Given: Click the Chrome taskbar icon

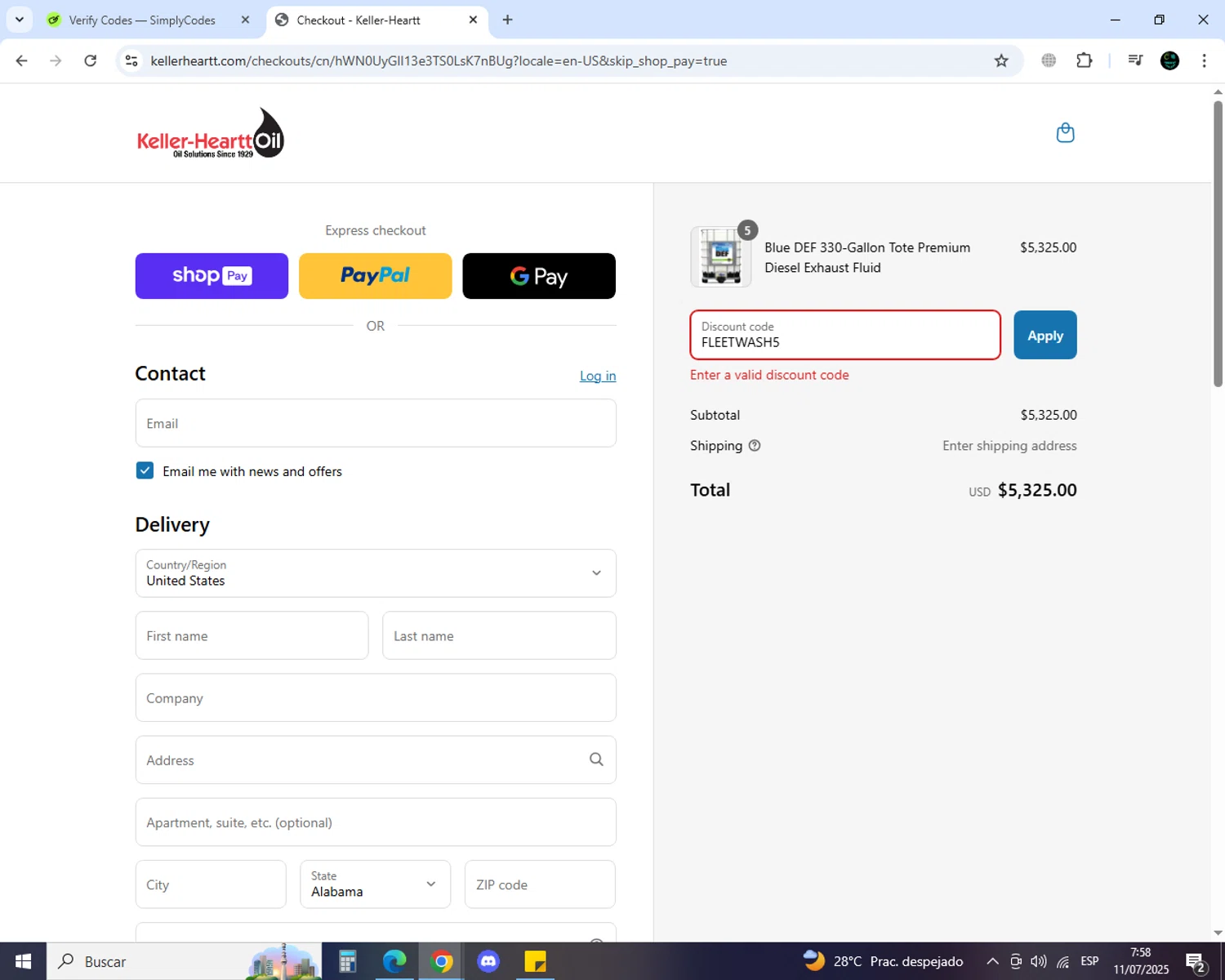Looking at the screenshot, I should 441,961.
